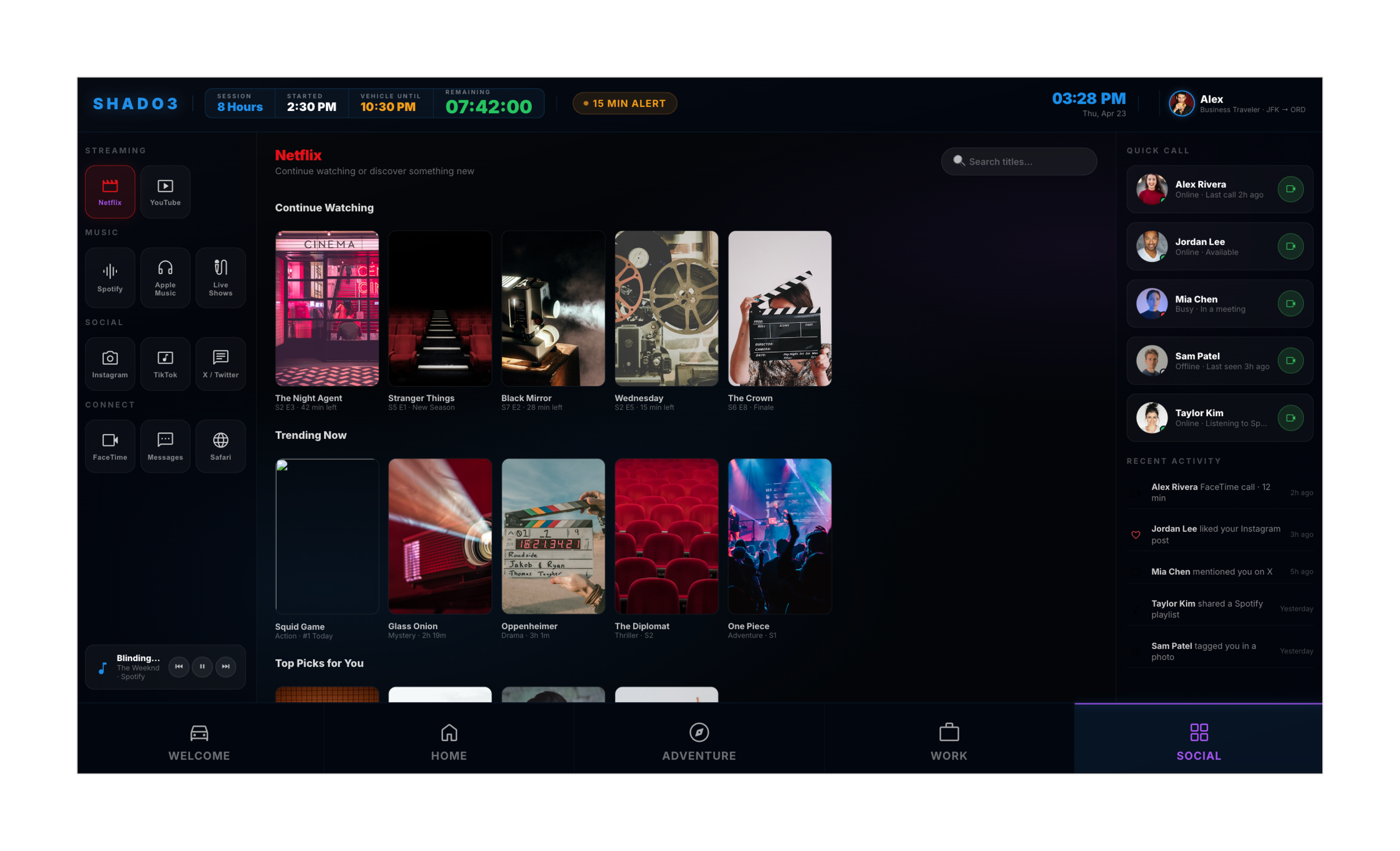Open The Diplomat poster

[x=666, y=536]
